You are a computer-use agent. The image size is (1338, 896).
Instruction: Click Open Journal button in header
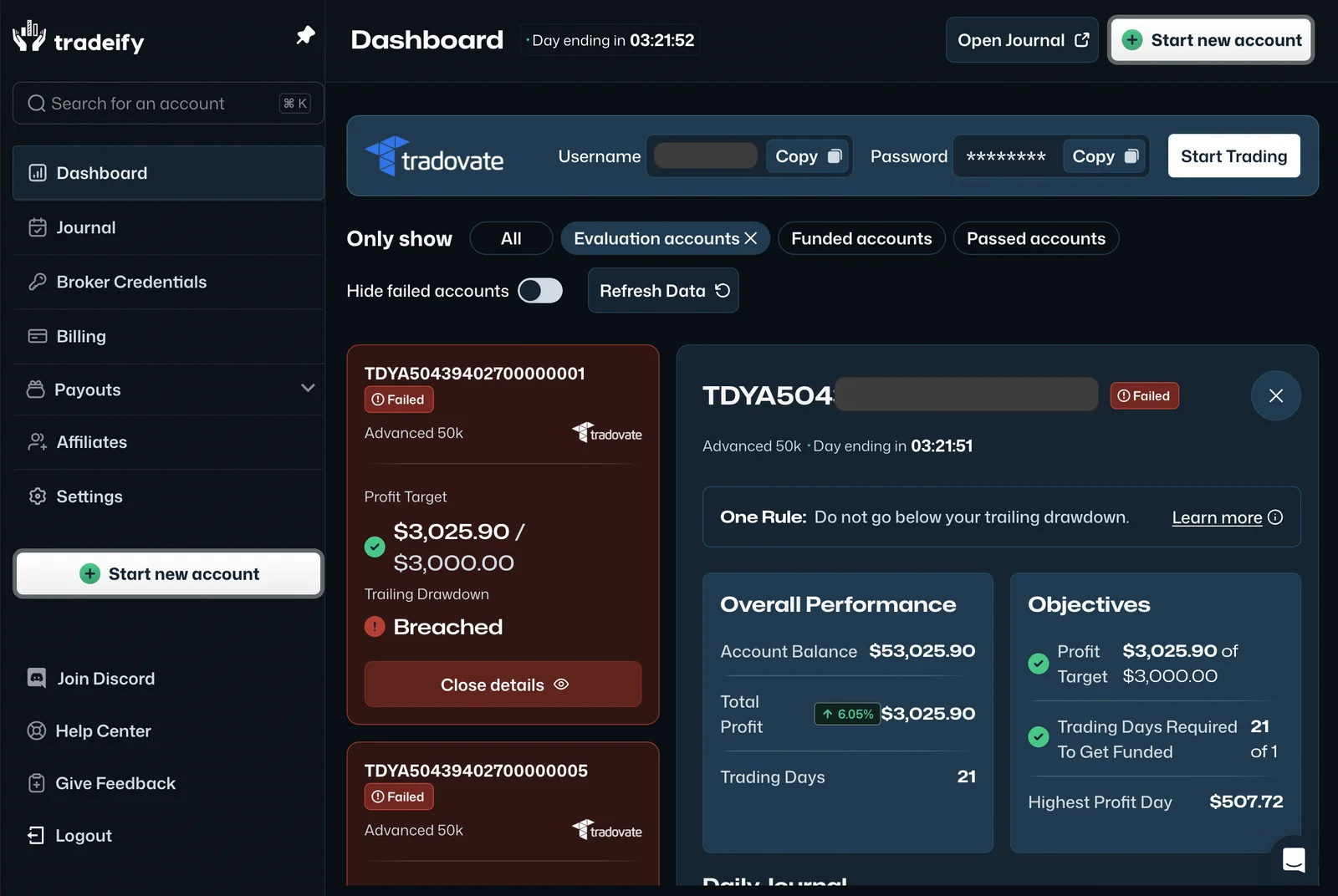pos(1022,40)
